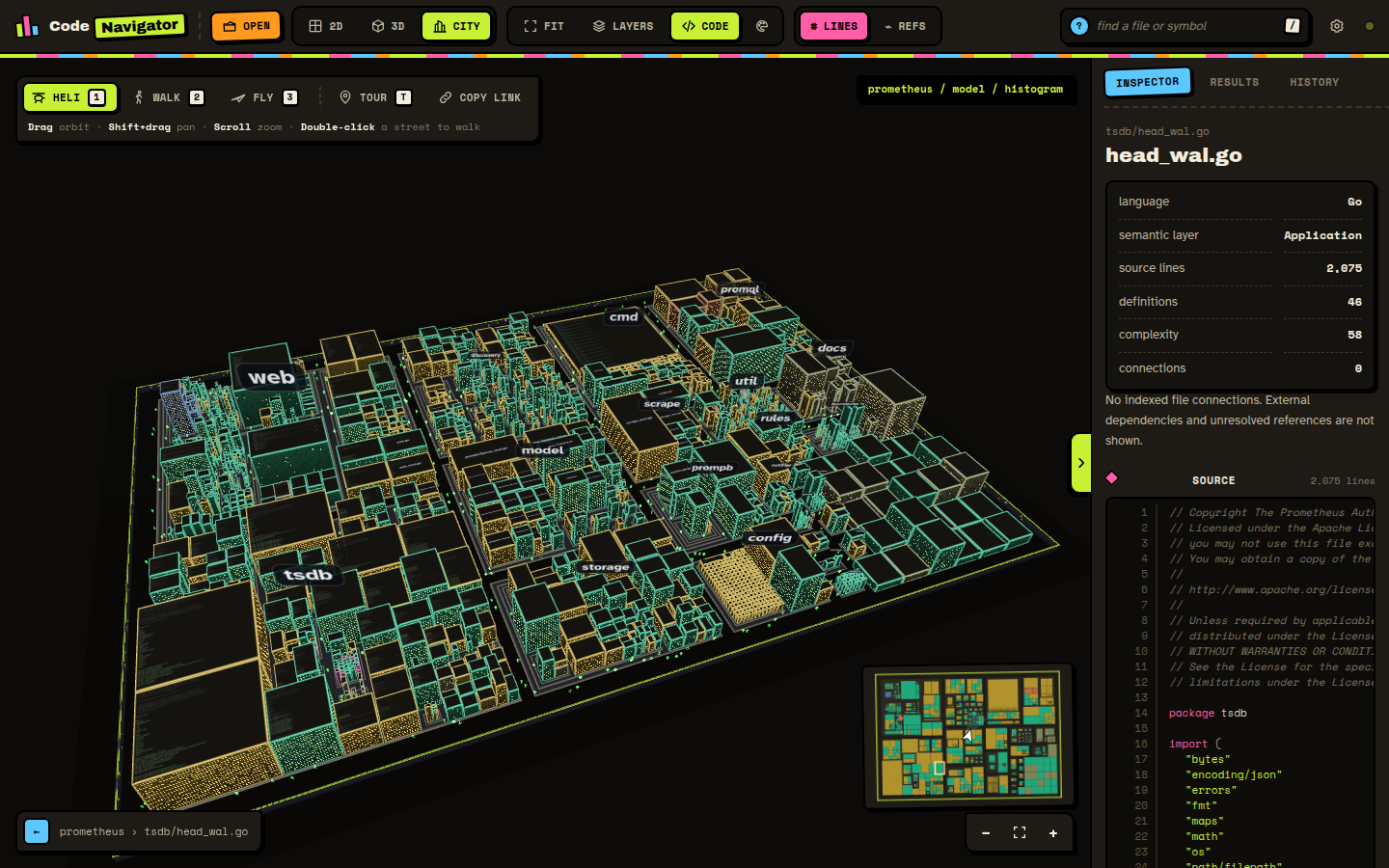Click the Code Navigator logo icon

[x=27, y=26]
